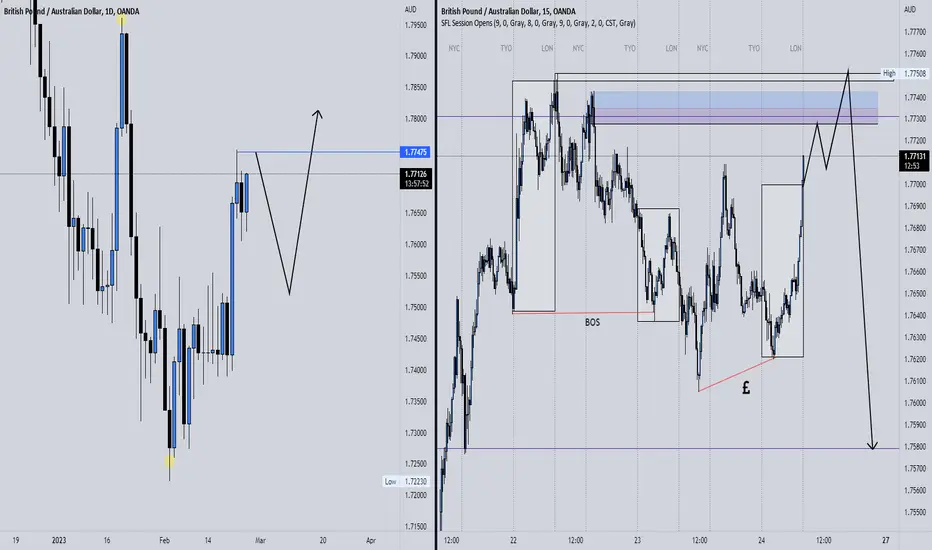The image size is (932, 550).
Task: Click the yellow marker at the daily chart high
Action: 121,21
